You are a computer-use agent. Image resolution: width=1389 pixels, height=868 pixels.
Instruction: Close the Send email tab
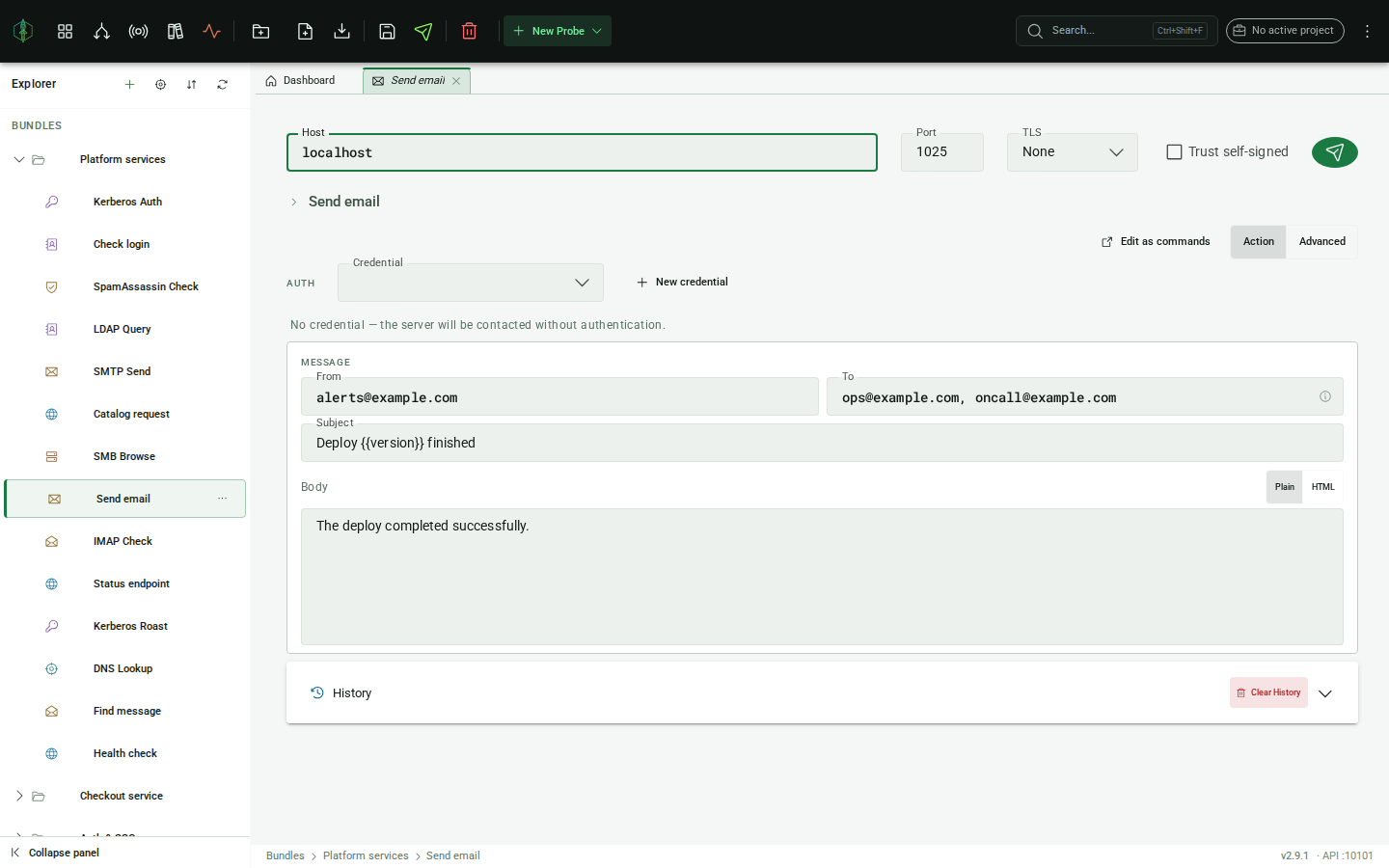coord(456,81)
